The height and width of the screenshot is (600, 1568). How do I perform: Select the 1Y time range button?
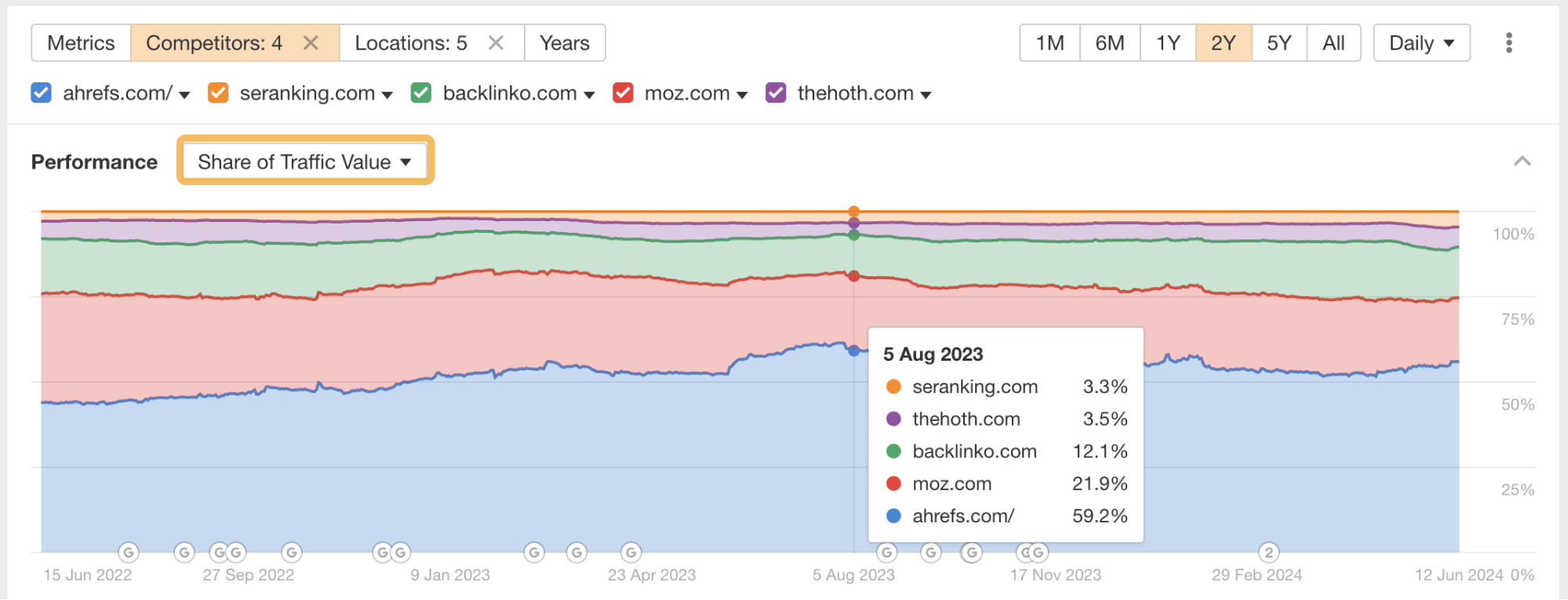coord(1167,43)
